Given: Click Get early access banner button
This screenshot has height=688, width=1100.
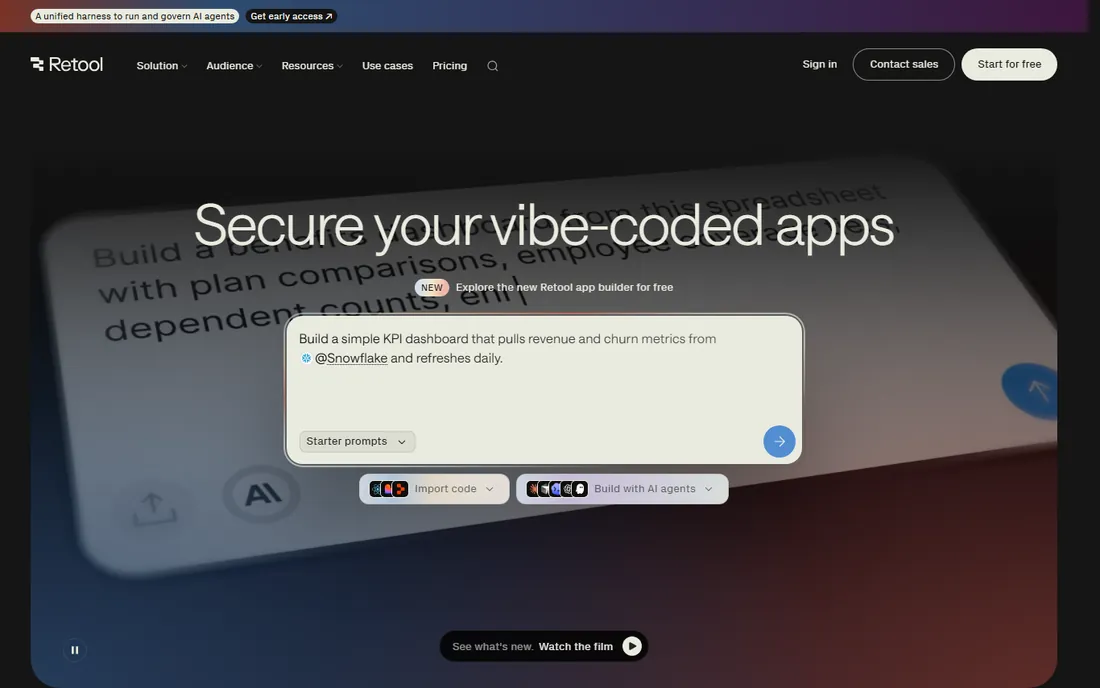Looking at the screenshot, I should pyautogui.click(x=291, y=16).
